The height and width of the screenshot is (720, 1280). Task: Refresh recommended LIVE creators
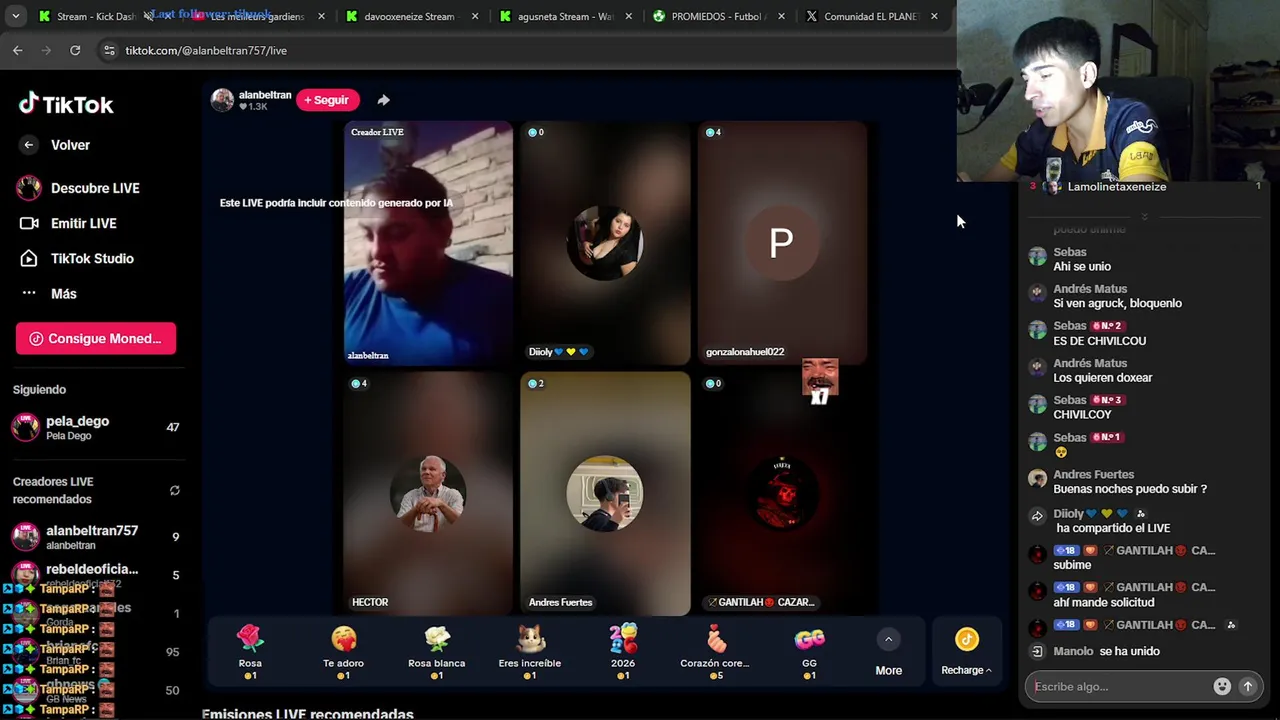click(x=175, y=490)
